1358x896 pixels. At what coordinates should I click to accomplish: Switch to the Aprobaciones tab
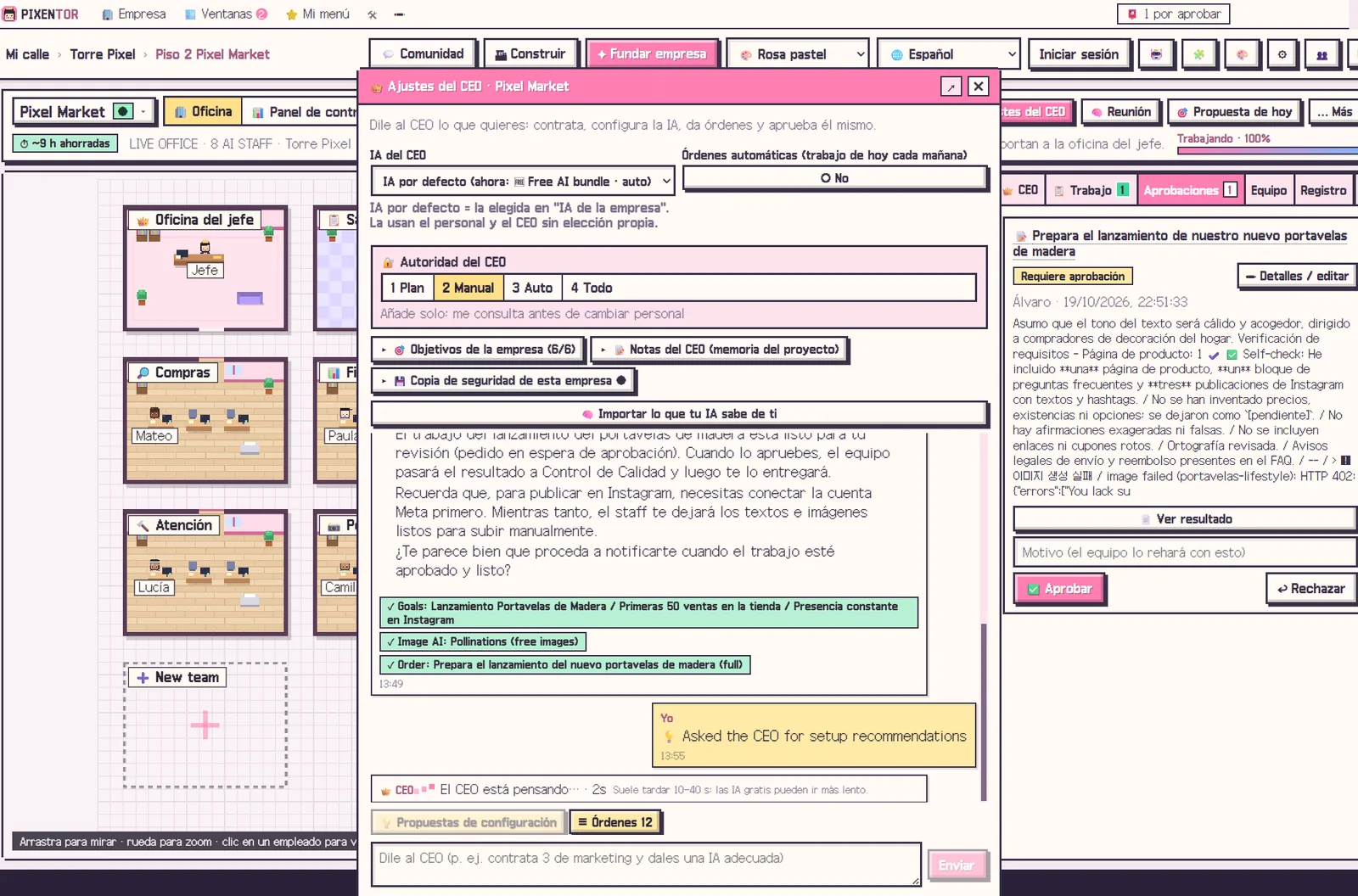1190,191
